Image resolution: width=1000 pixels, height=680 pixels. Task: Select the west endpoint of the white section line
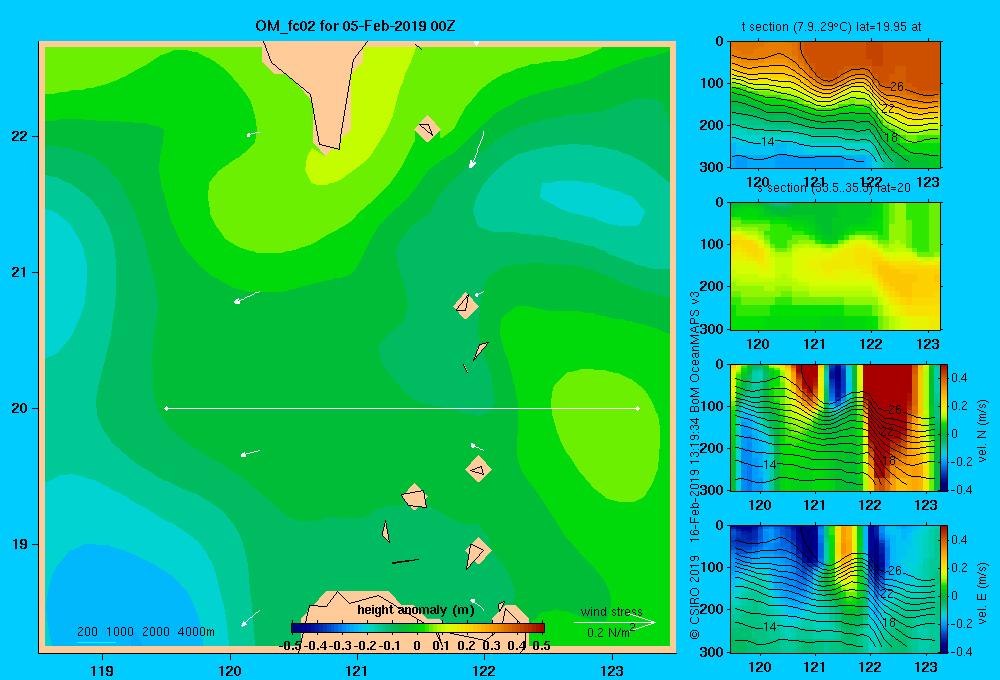click(x=166, y=408)
